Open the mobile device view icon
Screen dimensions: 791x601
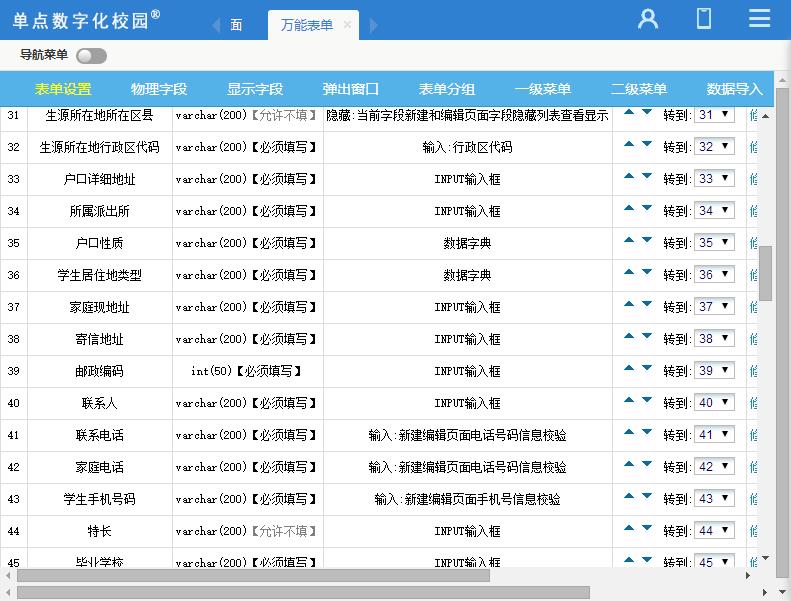pyautogui.click(x=704, y=19)
